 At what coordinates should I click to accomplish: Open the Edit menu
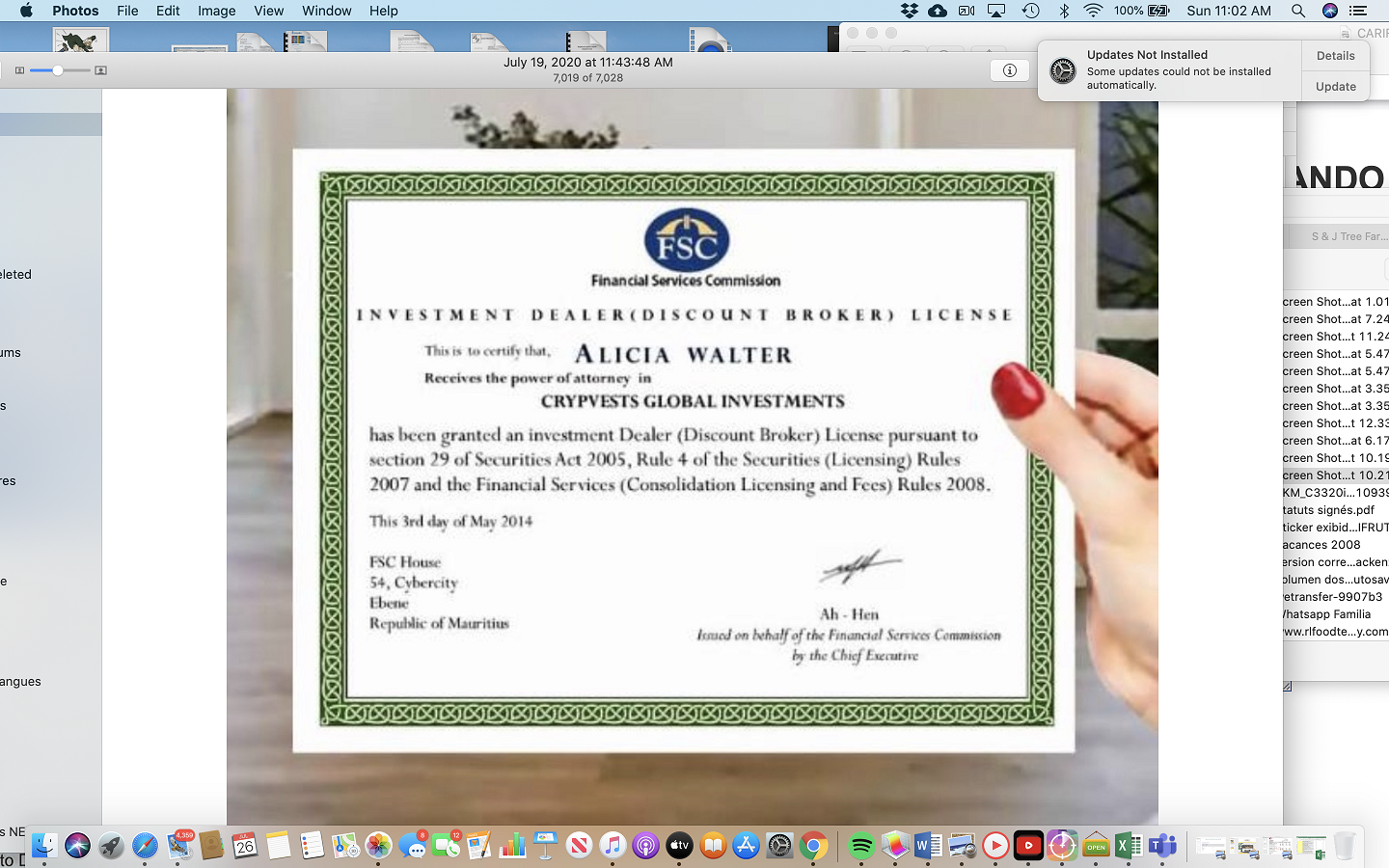[x=168, y=11]
